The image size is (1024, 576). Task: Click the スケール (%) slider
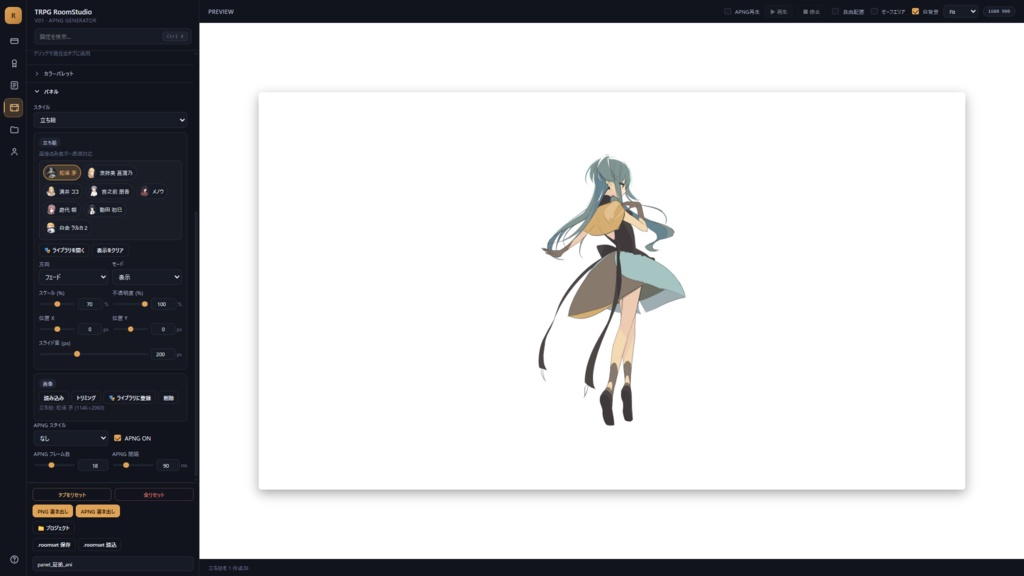[x=56, y=304]
